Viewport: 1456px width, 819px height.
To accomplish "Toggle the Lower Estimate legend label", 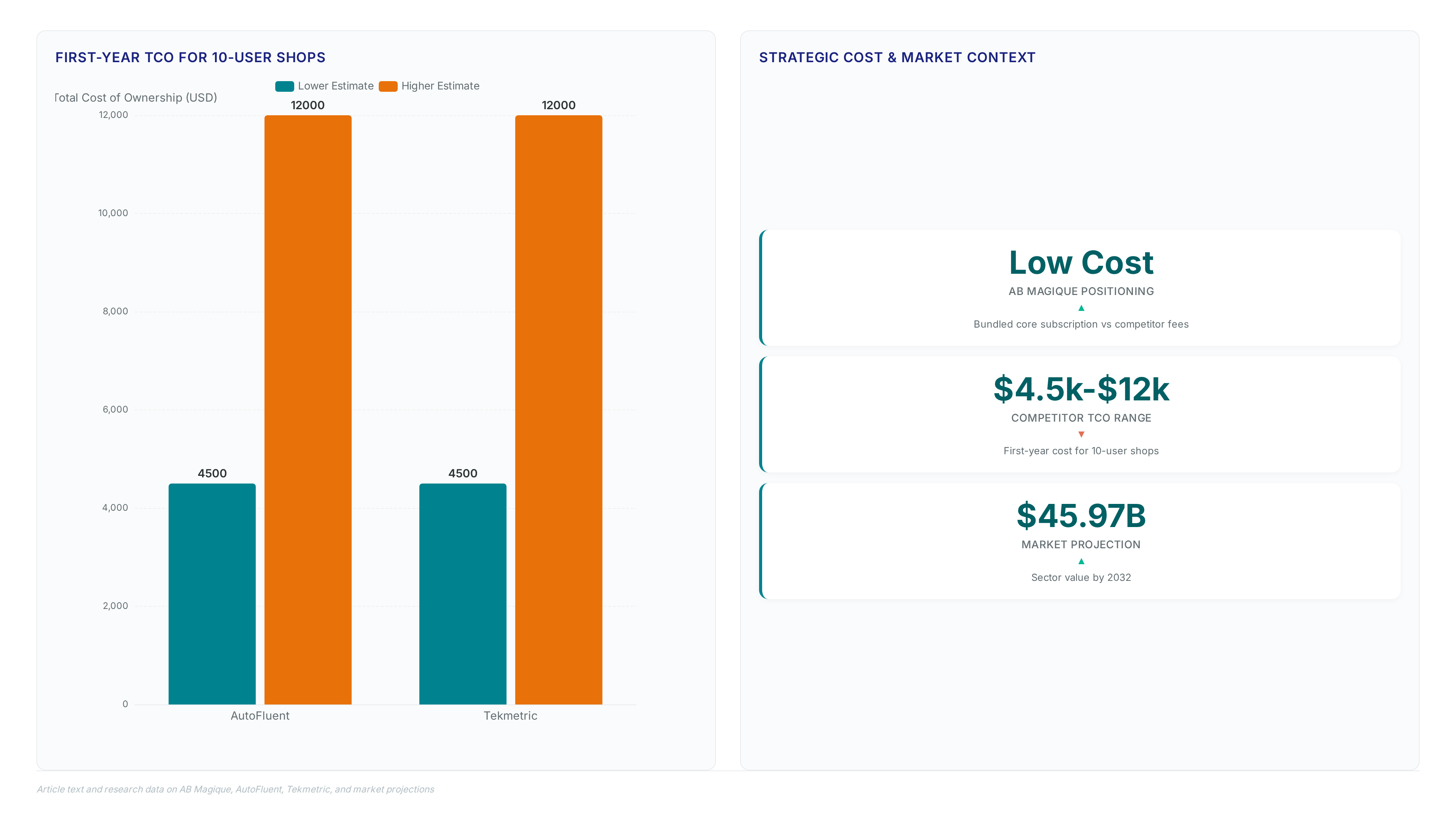I will [x=336, y=86].
